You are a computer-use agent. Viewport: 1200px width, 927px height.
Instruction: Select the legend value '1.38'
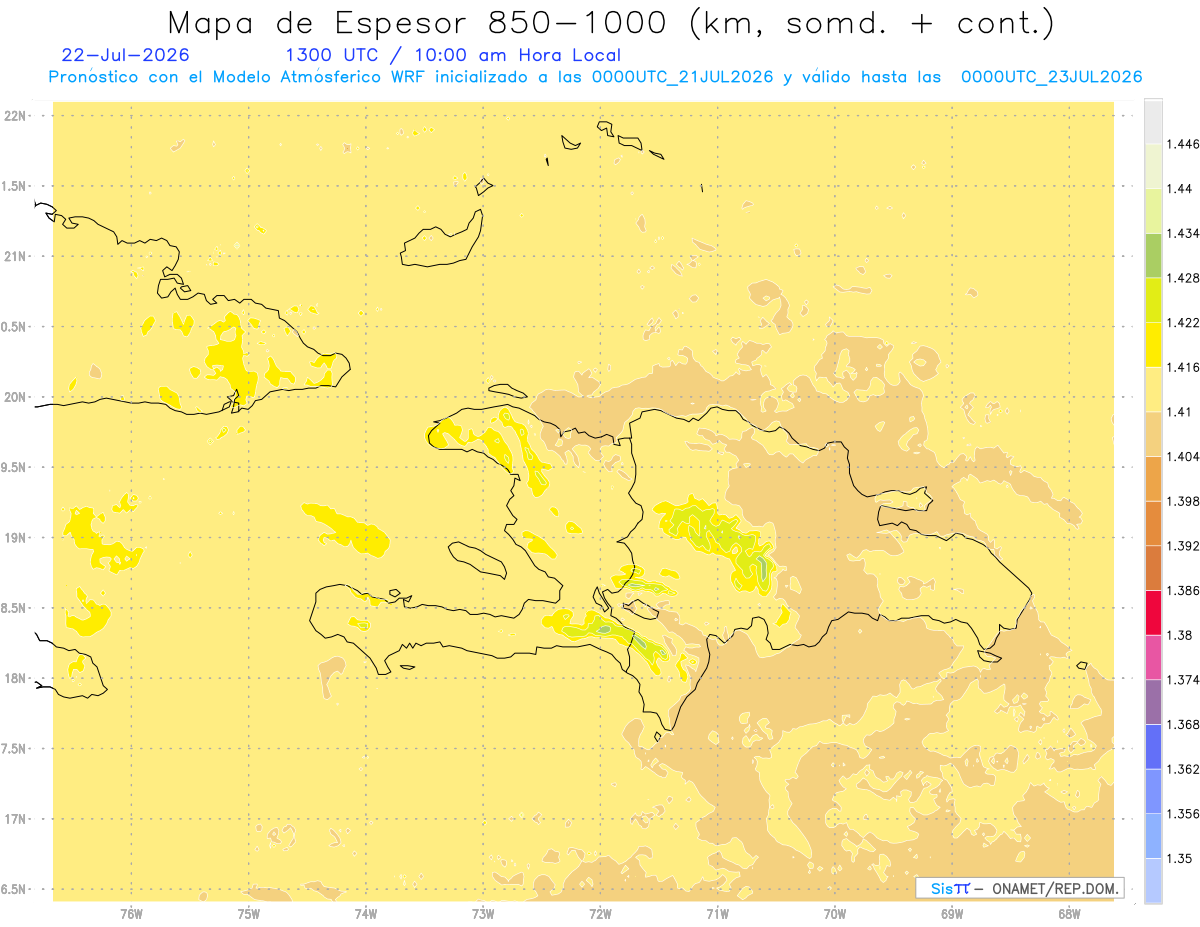click(1178, 635)
